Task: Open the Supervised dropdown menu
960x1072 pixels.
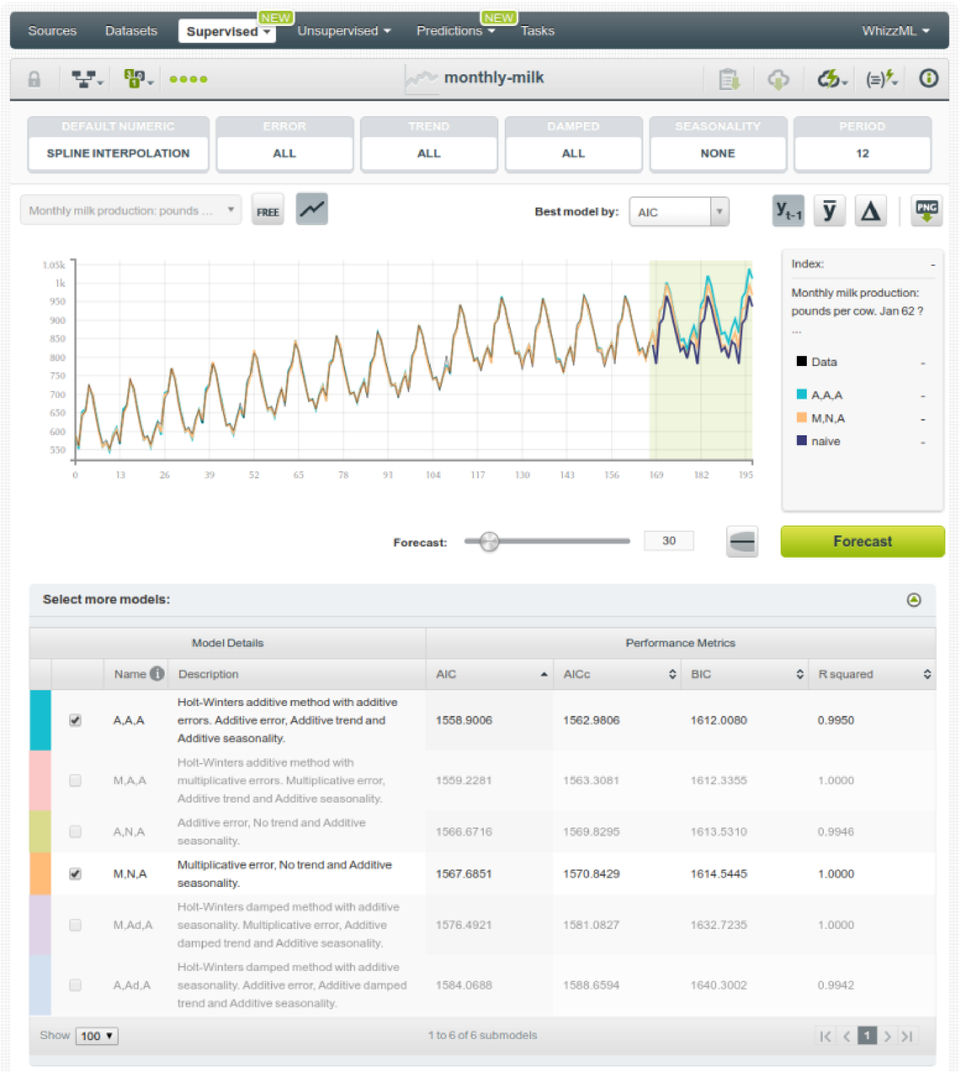Action: pos(227,31)
